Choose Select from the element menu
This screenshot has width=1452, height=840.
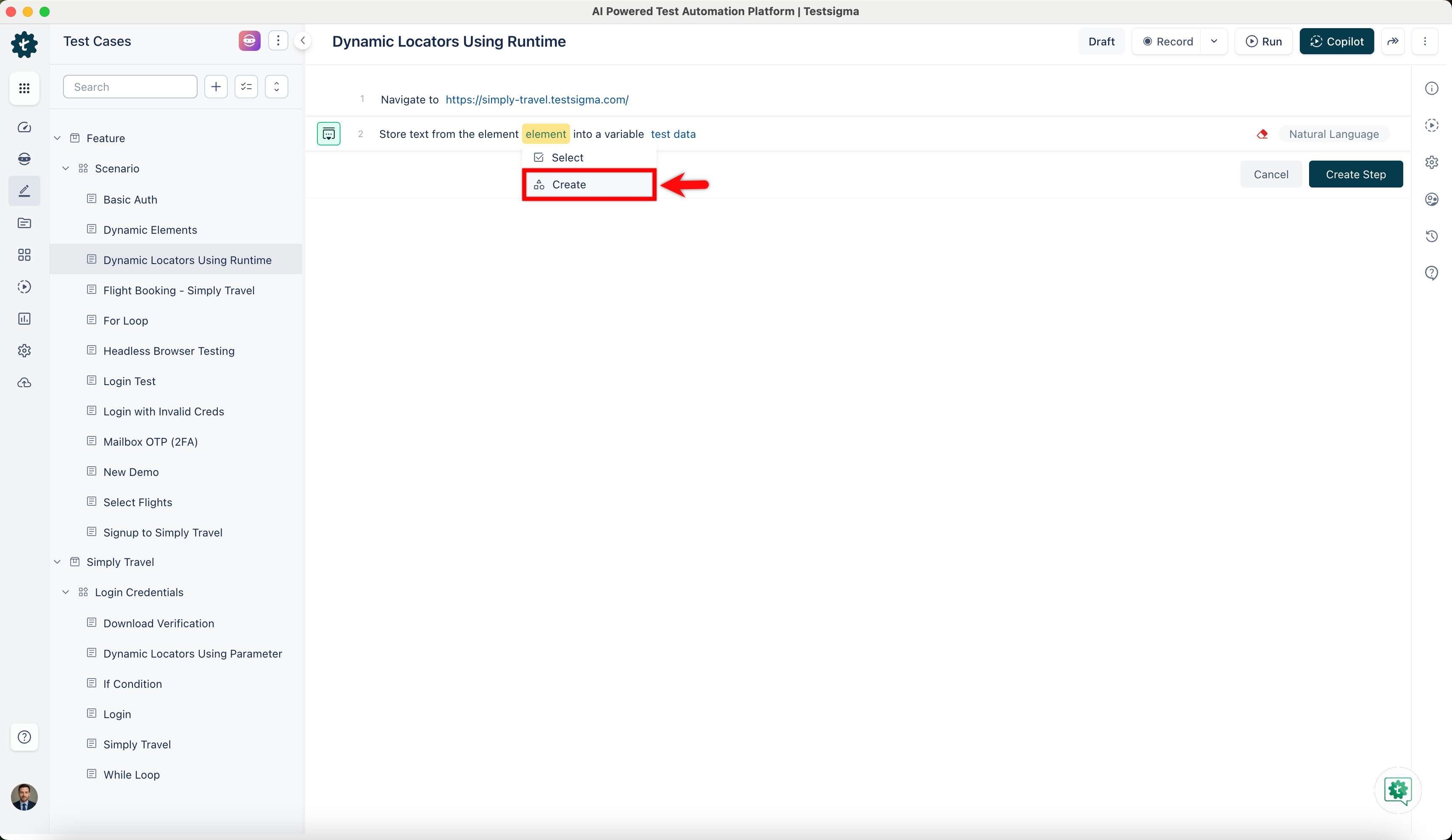[589, 158]
